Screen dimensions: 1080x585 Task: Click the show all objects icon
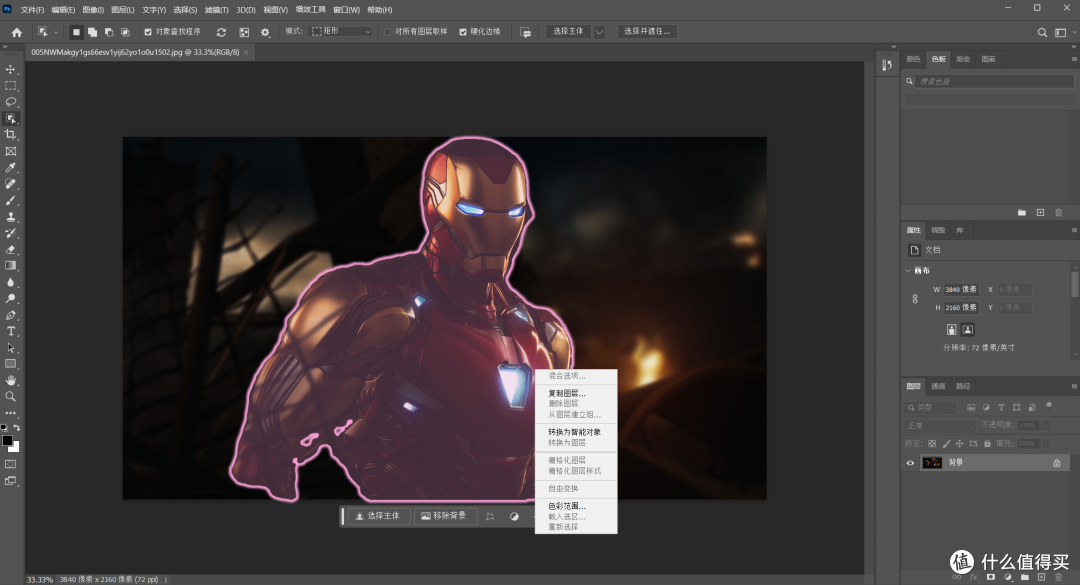pyautogui.click(x=244, y=32)
